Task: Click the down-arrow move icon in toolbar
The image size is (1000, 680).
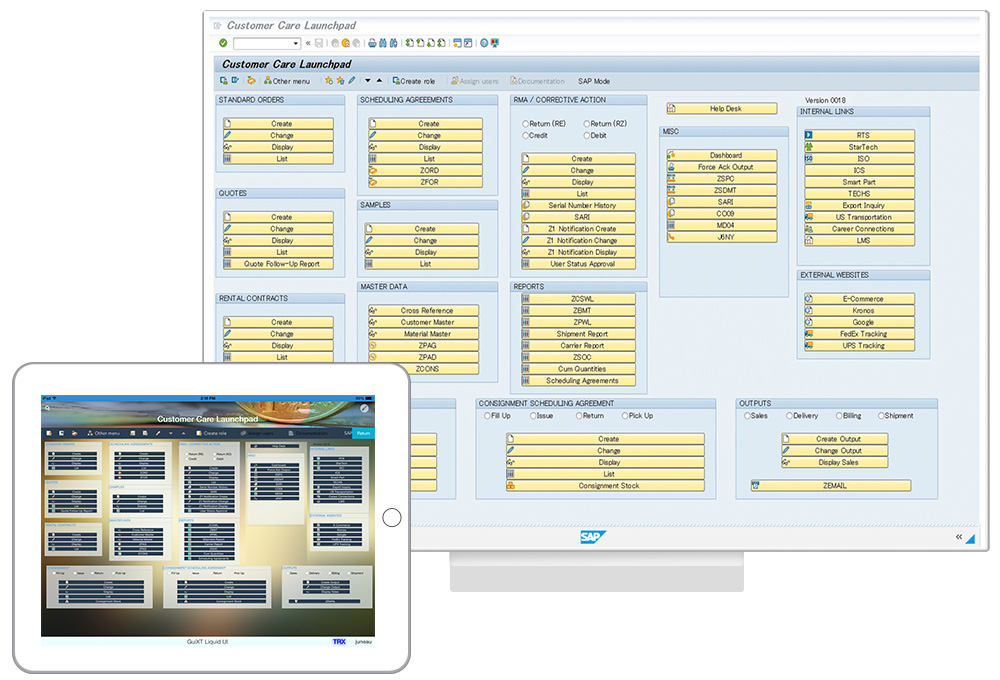Action: (367, 81)
